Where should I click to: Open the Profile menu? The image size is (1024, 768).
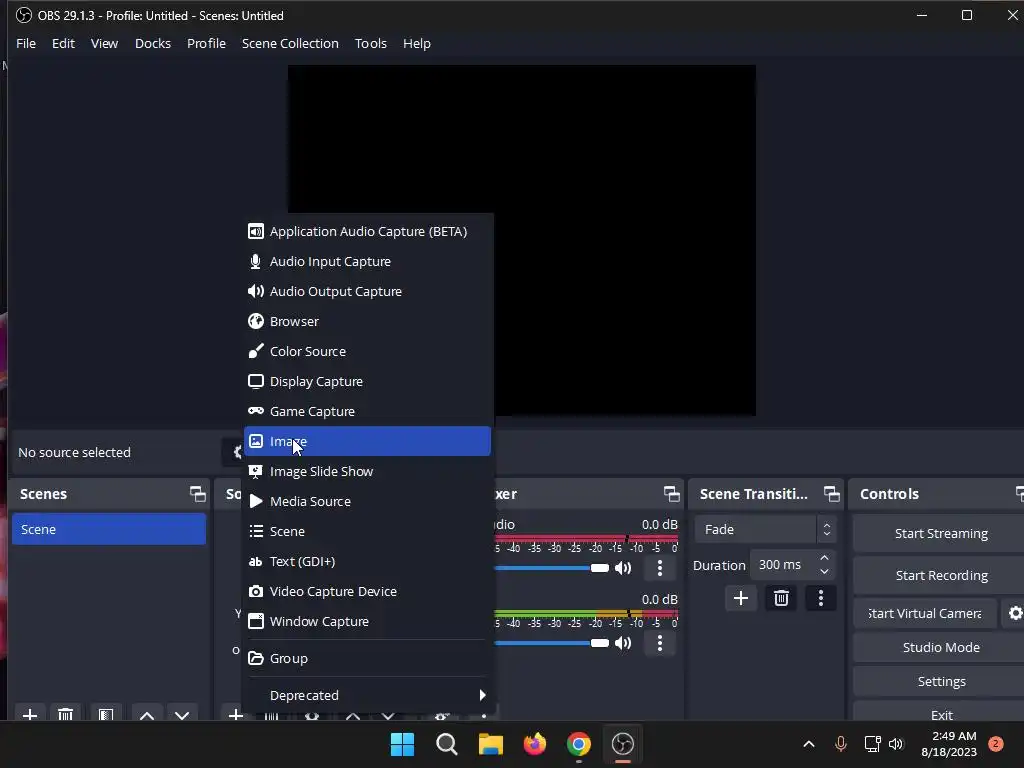206,43
